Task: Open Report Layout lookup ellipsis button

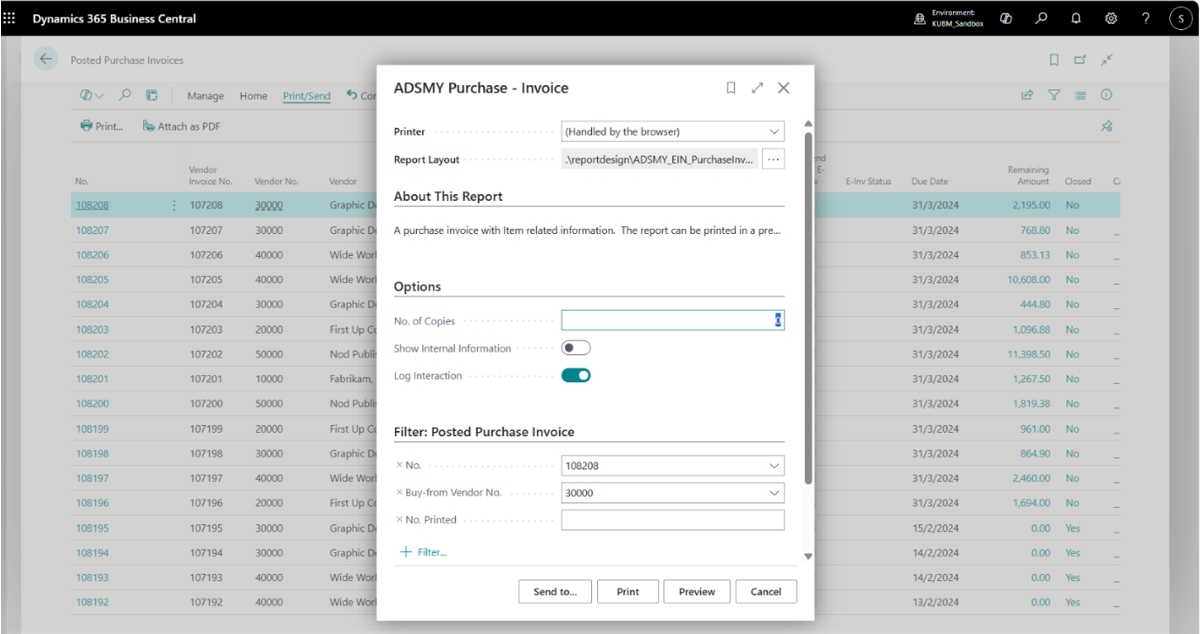Action: [x=773, y=159]
